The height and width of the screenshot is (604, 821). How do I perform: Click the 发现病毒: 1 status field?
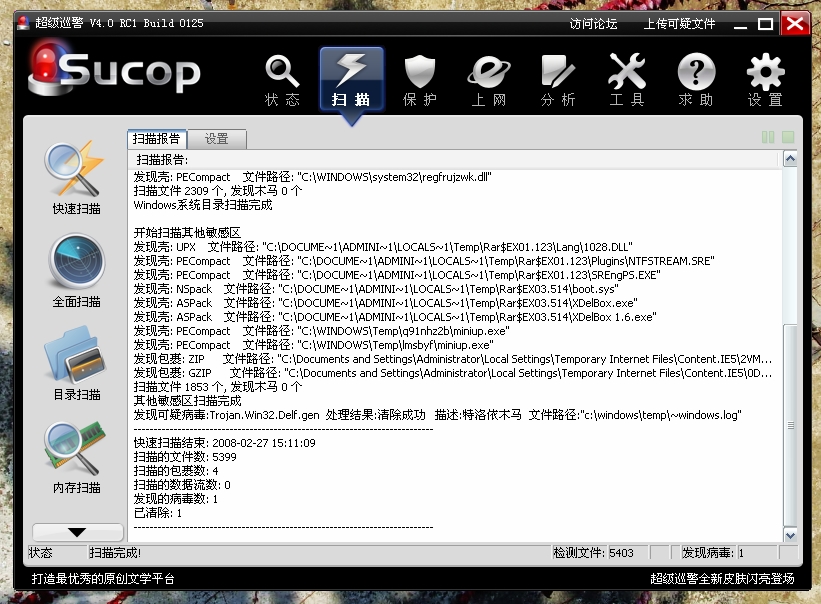click(x=729, y=553)
